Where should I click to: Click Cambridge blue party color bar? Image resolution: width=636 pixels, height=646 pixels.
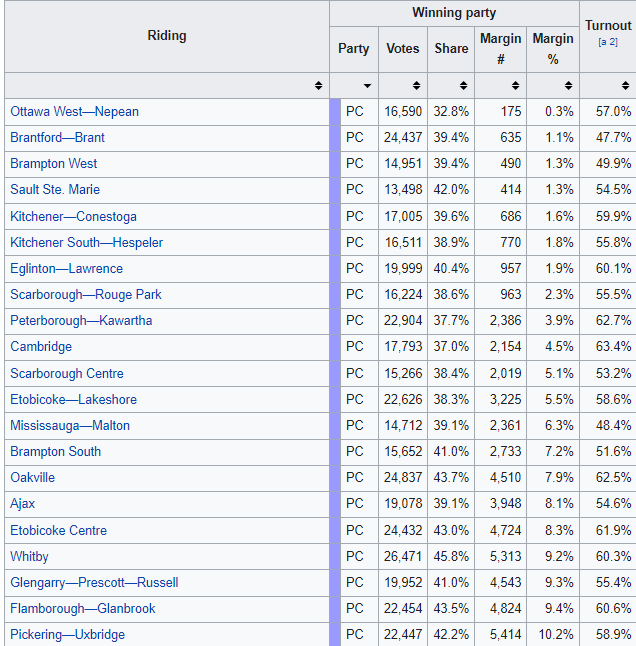pyautogui.click(x=335, y=347)
